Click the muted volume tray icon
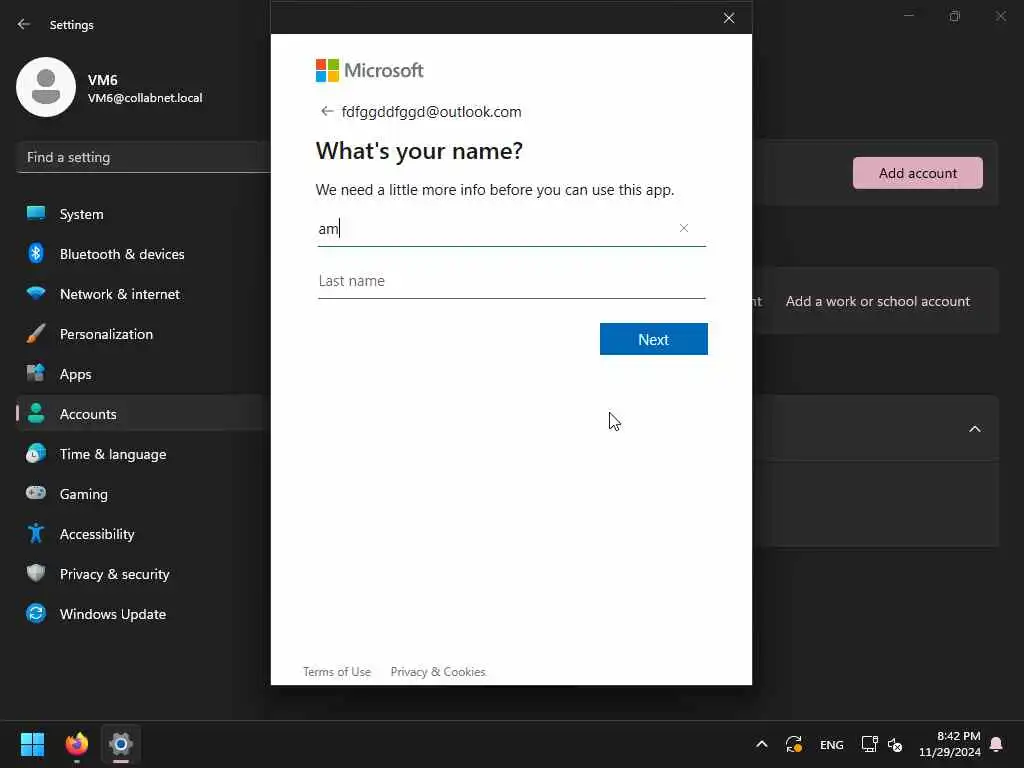1024x768 pixels. [895, 744]
